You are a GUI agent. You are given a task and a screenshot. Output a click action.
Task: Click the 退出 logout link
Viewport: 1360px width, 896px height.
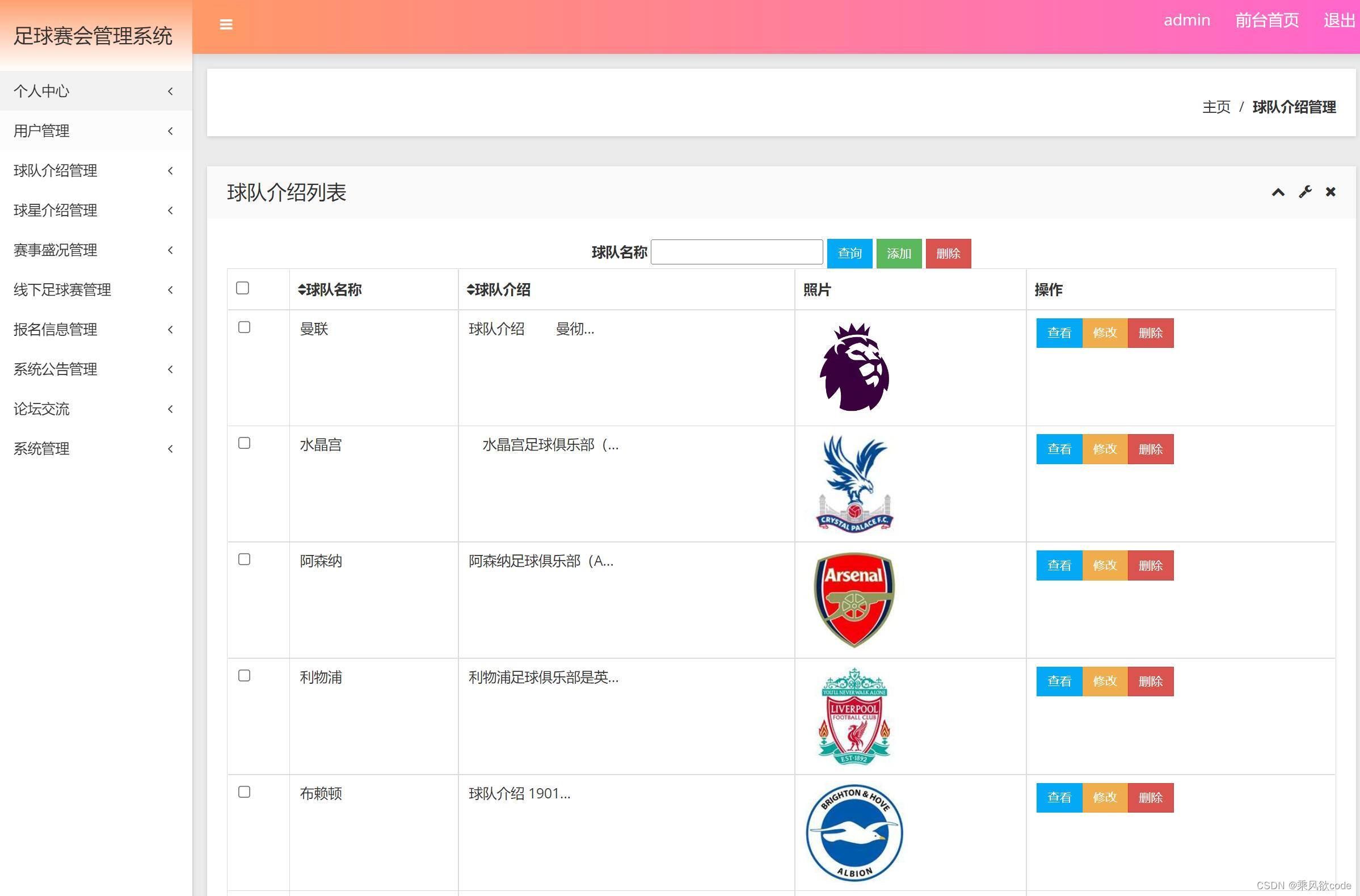1338,20
